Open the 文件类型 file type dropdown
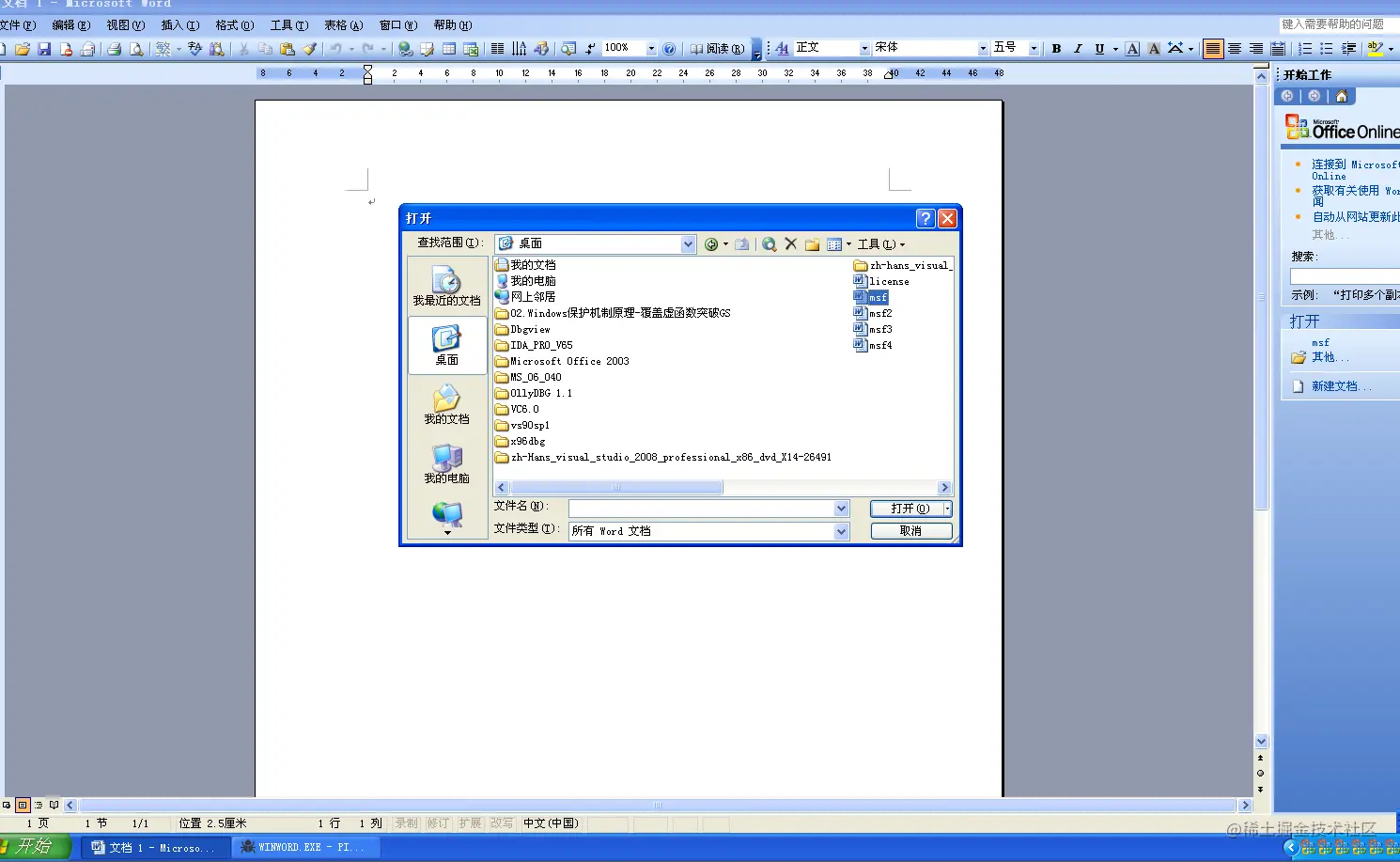Image resolution: width=1400 pixels, height=862 pixels. pyautogui.click(x=841, y=531)
